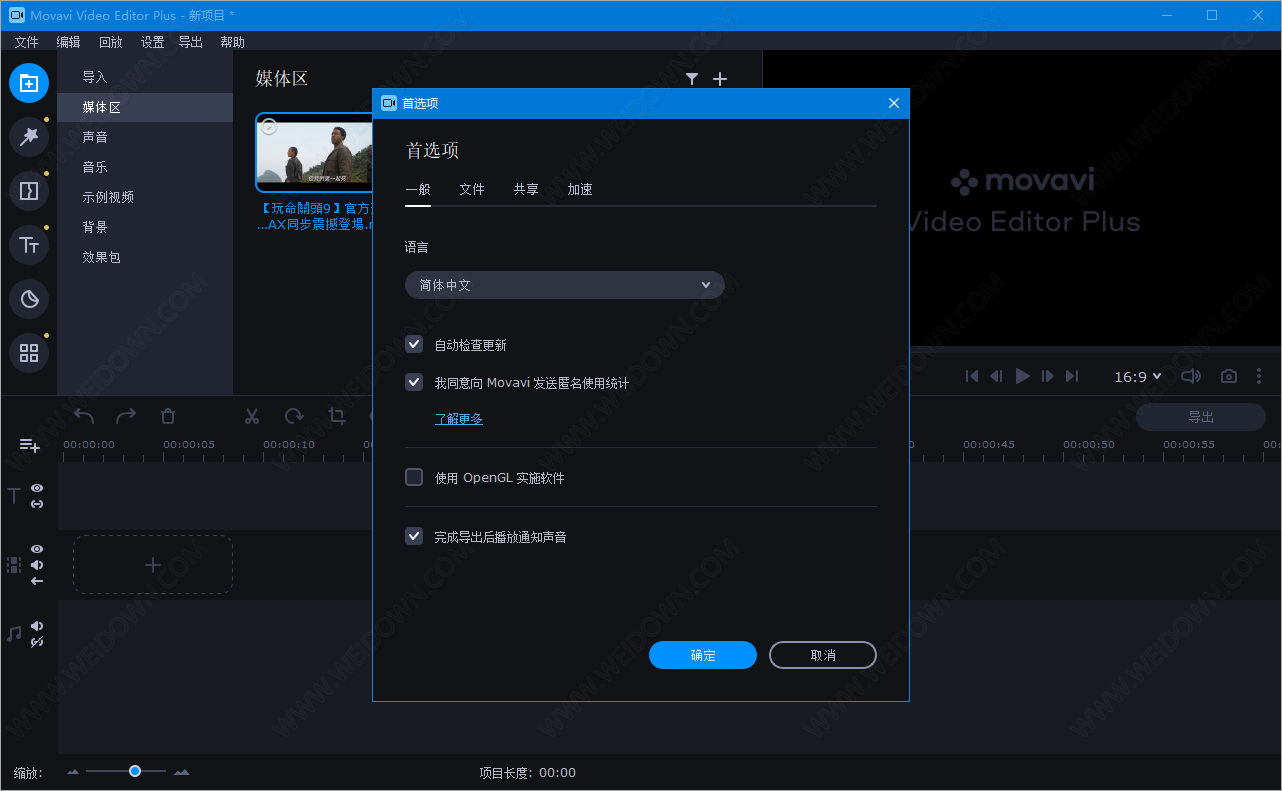Open player more options (three dots)
Screen dimensions: 1282x791
1259,376
